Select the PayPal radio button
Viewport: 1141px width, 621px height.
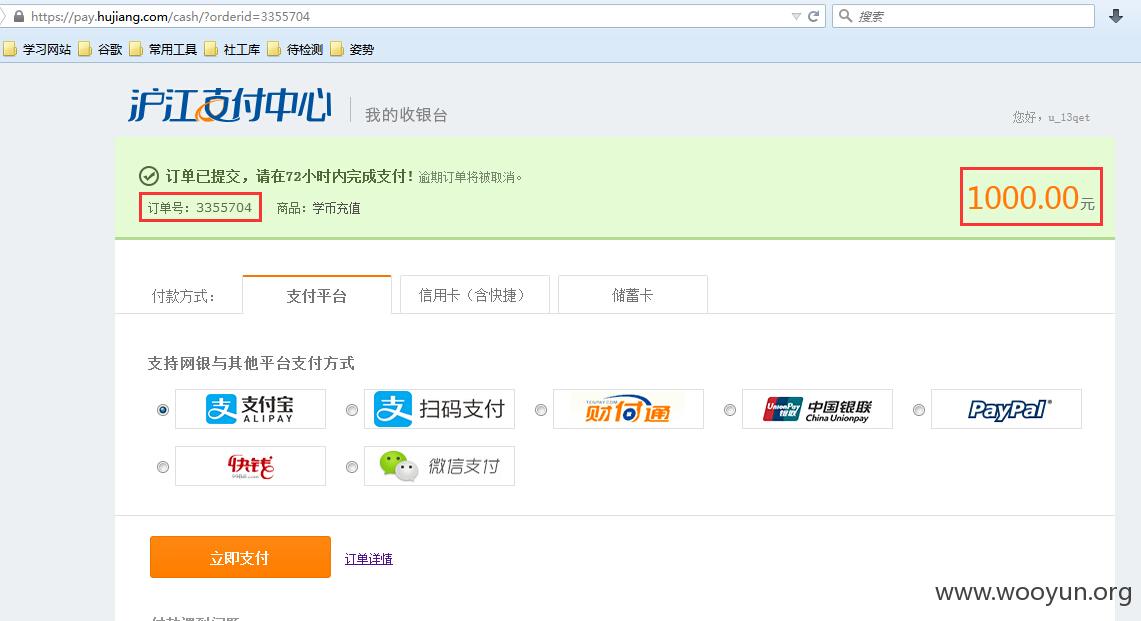coord(919,410)
